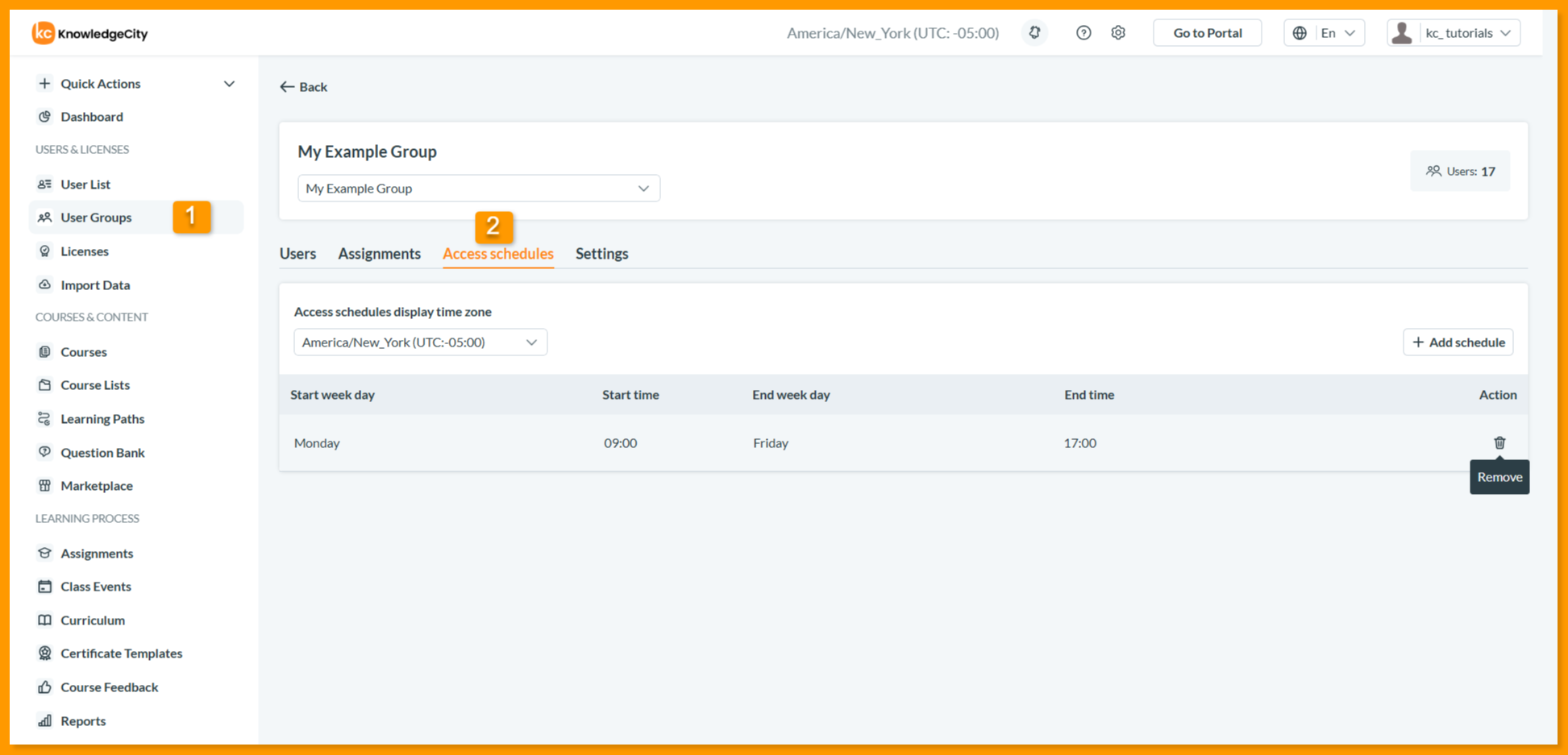The width and height of the screenshot is (1568, 755).
Task: Click the help question mark icon
Action: [1083, 33]
